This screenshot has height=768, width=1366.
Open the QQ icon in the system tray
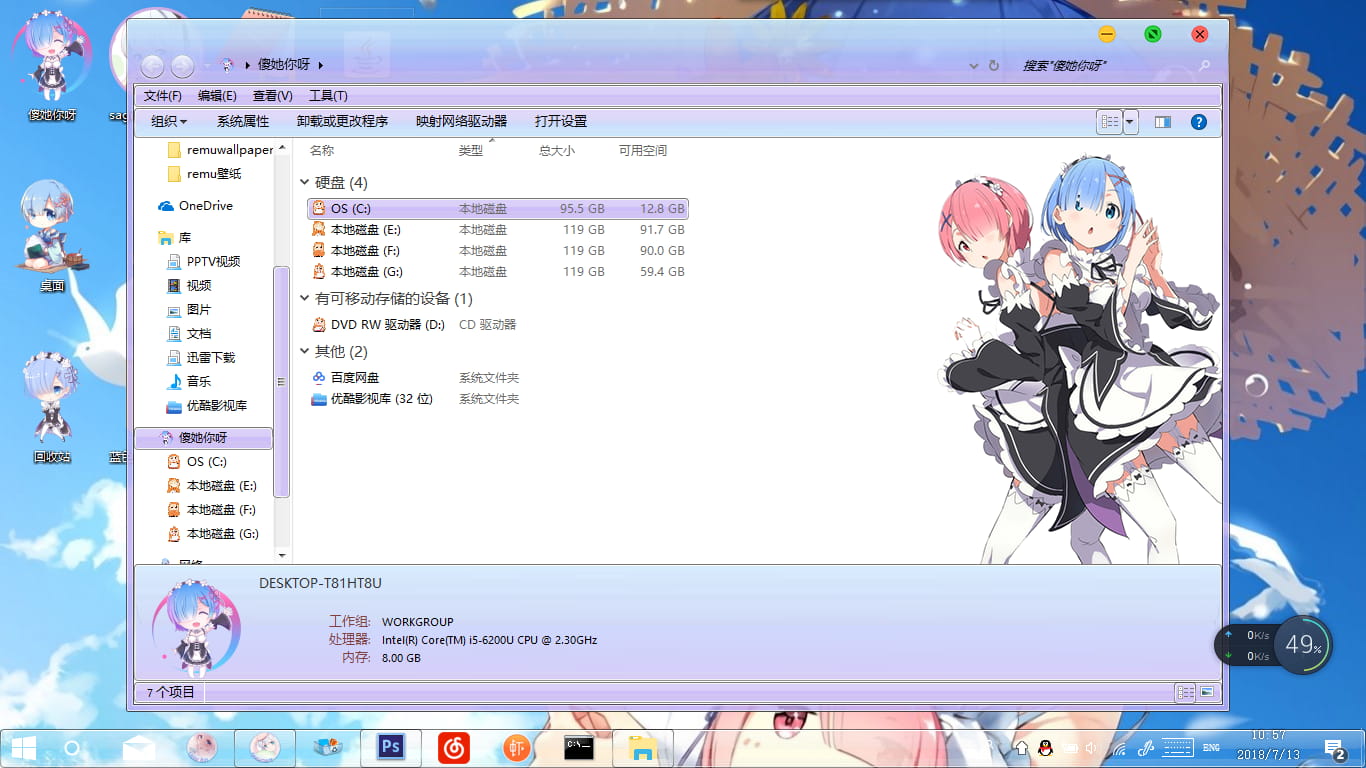pyautogui.click(x=1044, y=747)
